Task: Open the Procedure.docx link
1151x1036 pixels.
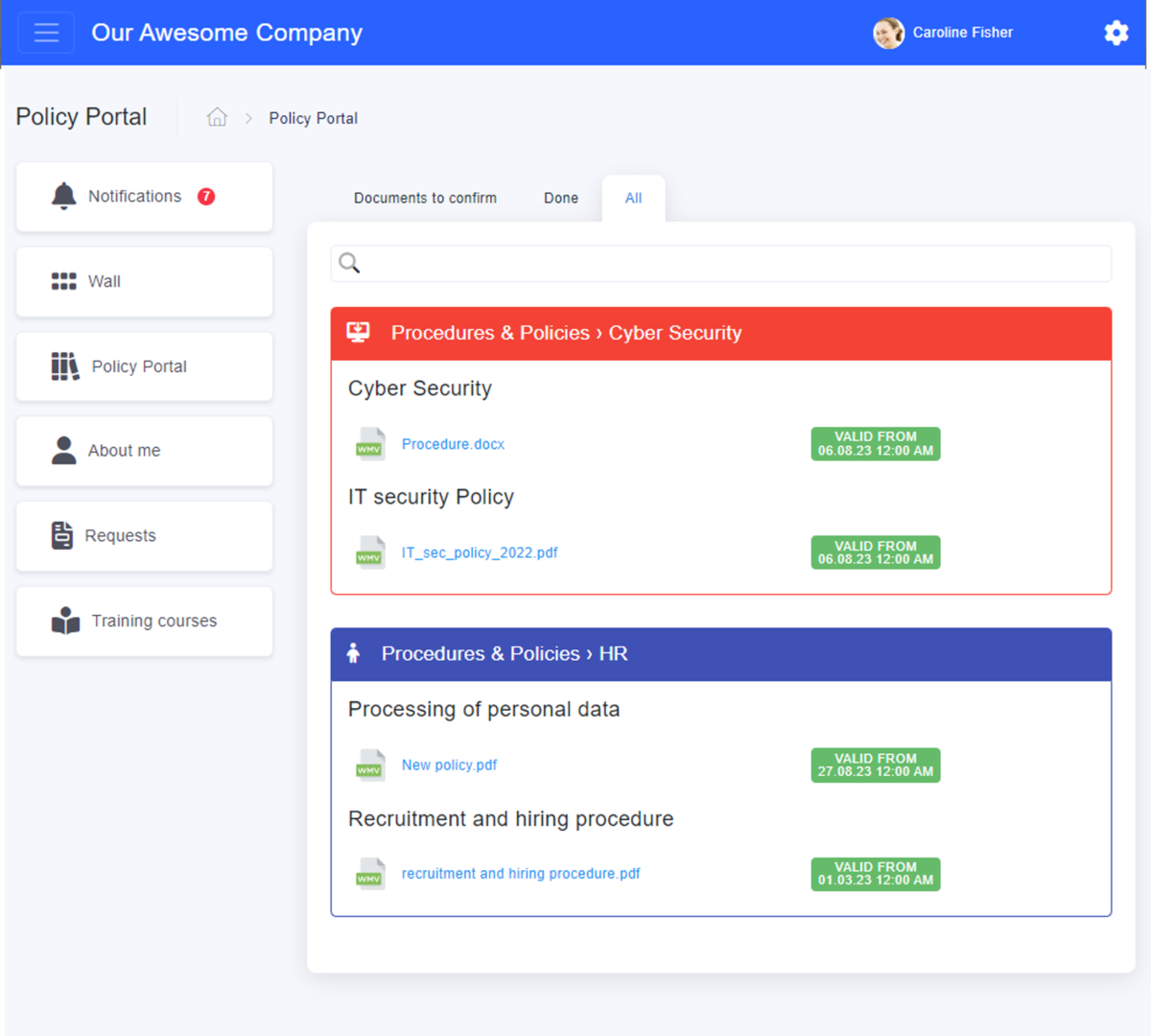Action: 453,444
